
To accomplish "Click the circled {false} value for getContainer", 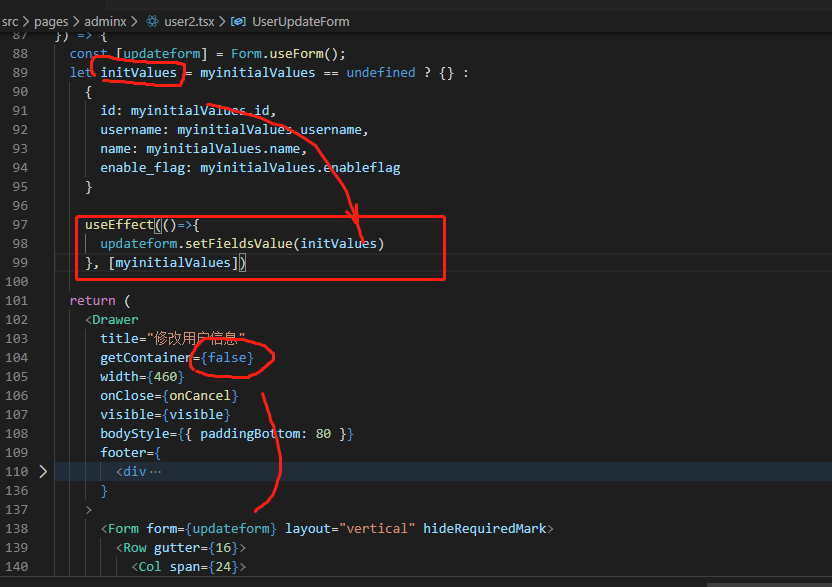I will tap(227, 357).
